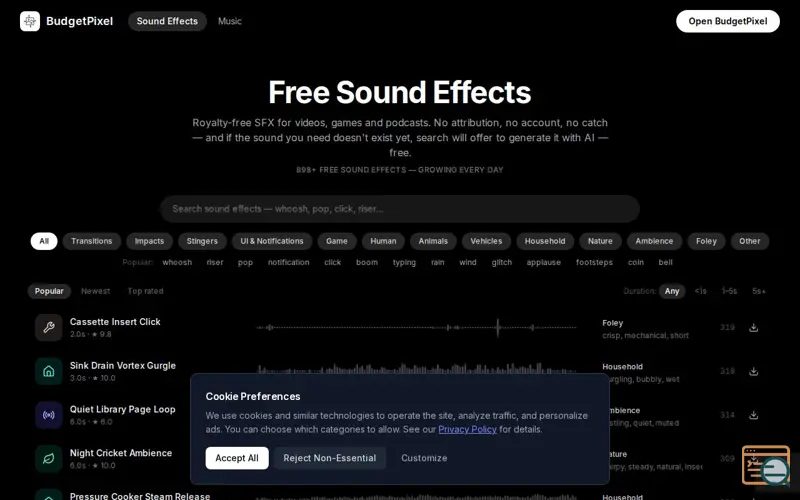Open BudgetPixel app button
The height and width of the screenshot is (500, 800).
pos(728,21)
